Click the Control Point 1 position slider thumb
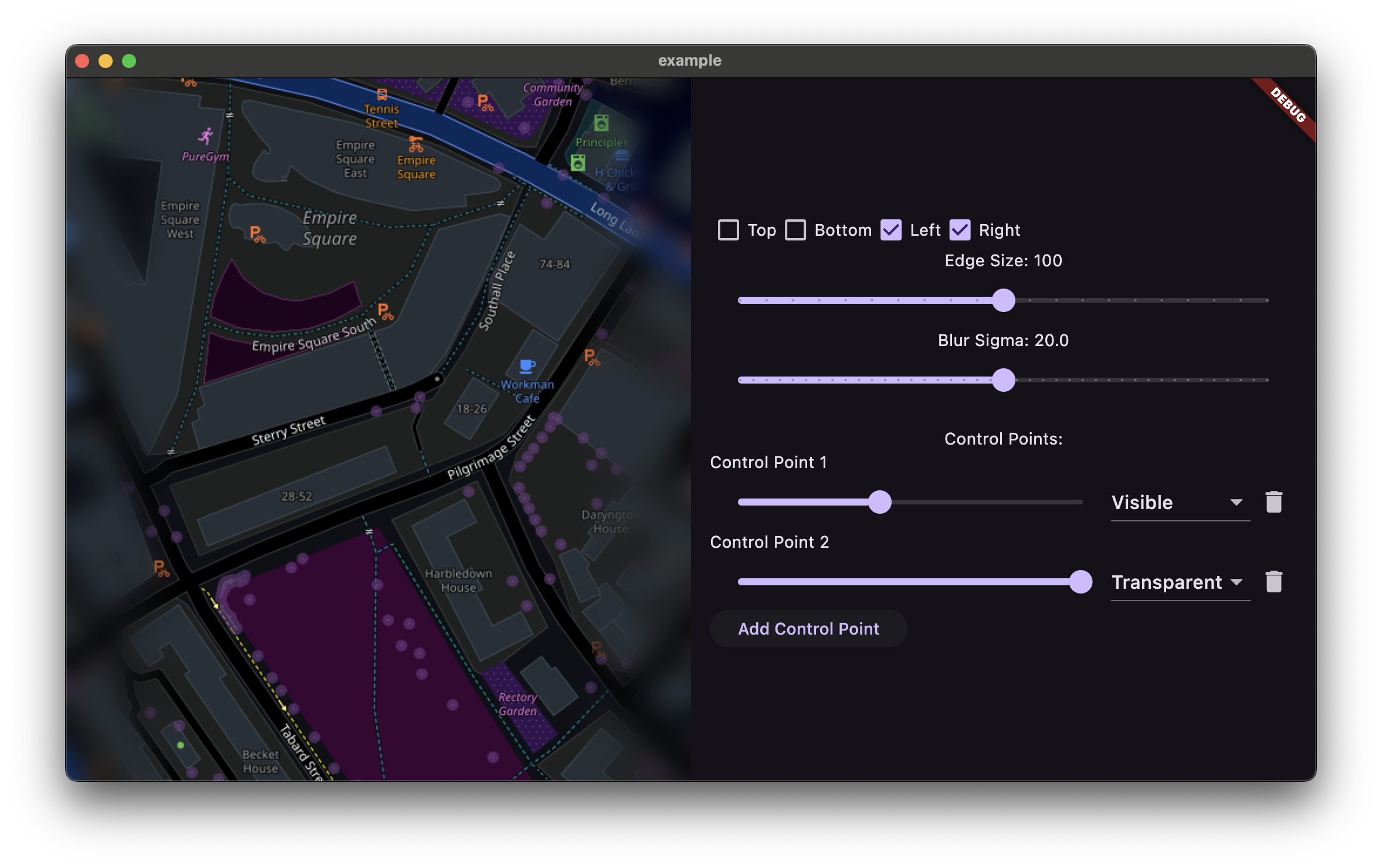Viewport: 1382px width, 868px height. [x=879, y=502]
